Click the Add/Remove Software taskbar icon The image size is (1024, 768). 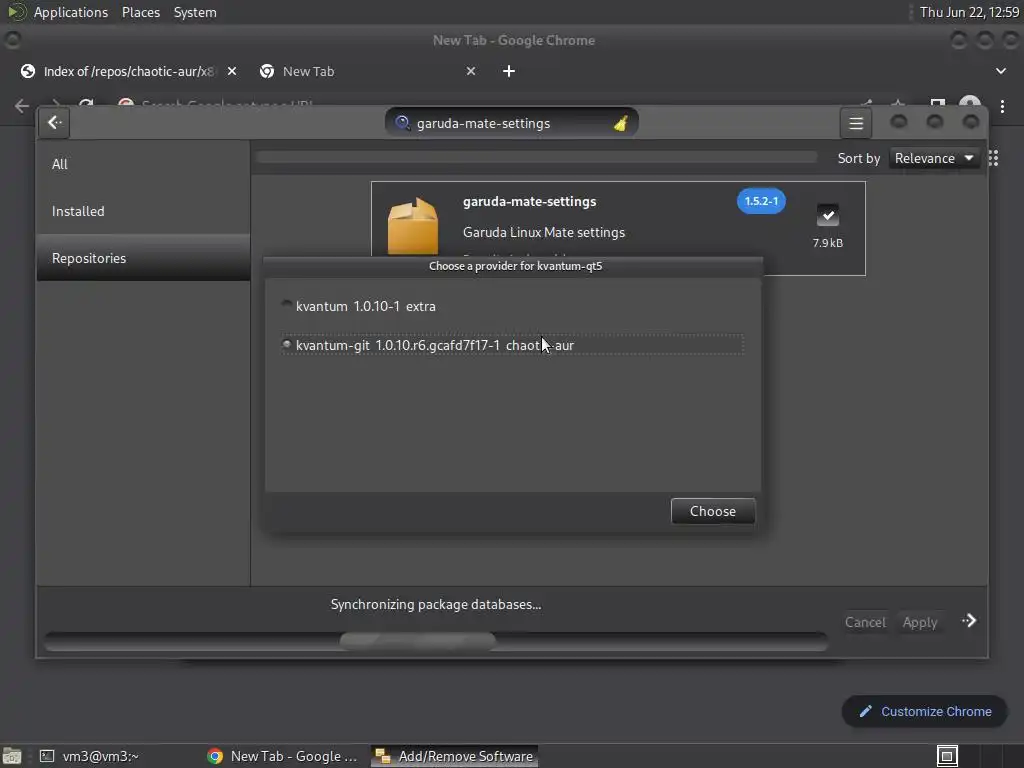click(383, 756)
